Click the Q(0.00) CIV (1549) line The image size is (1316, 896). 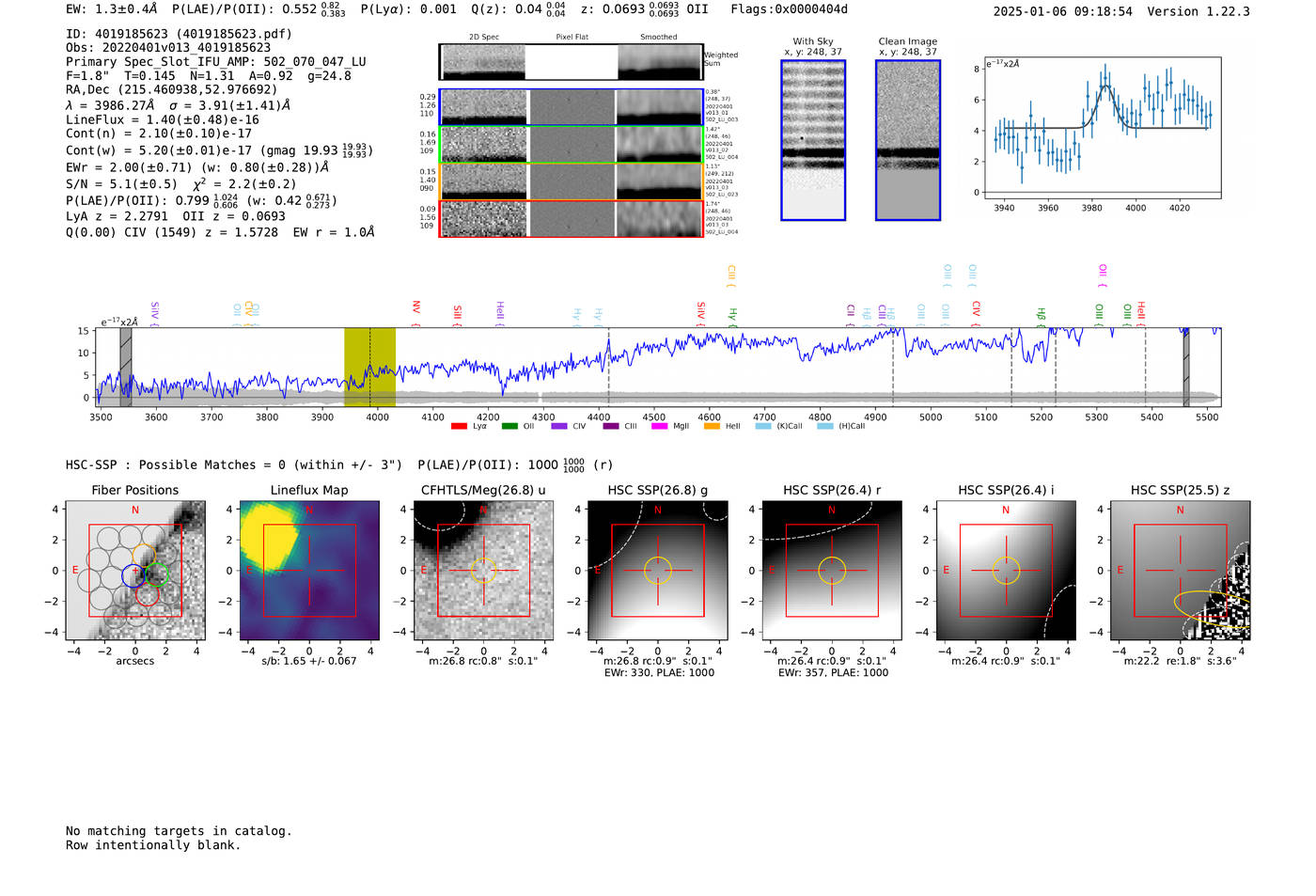pos(220,232)
